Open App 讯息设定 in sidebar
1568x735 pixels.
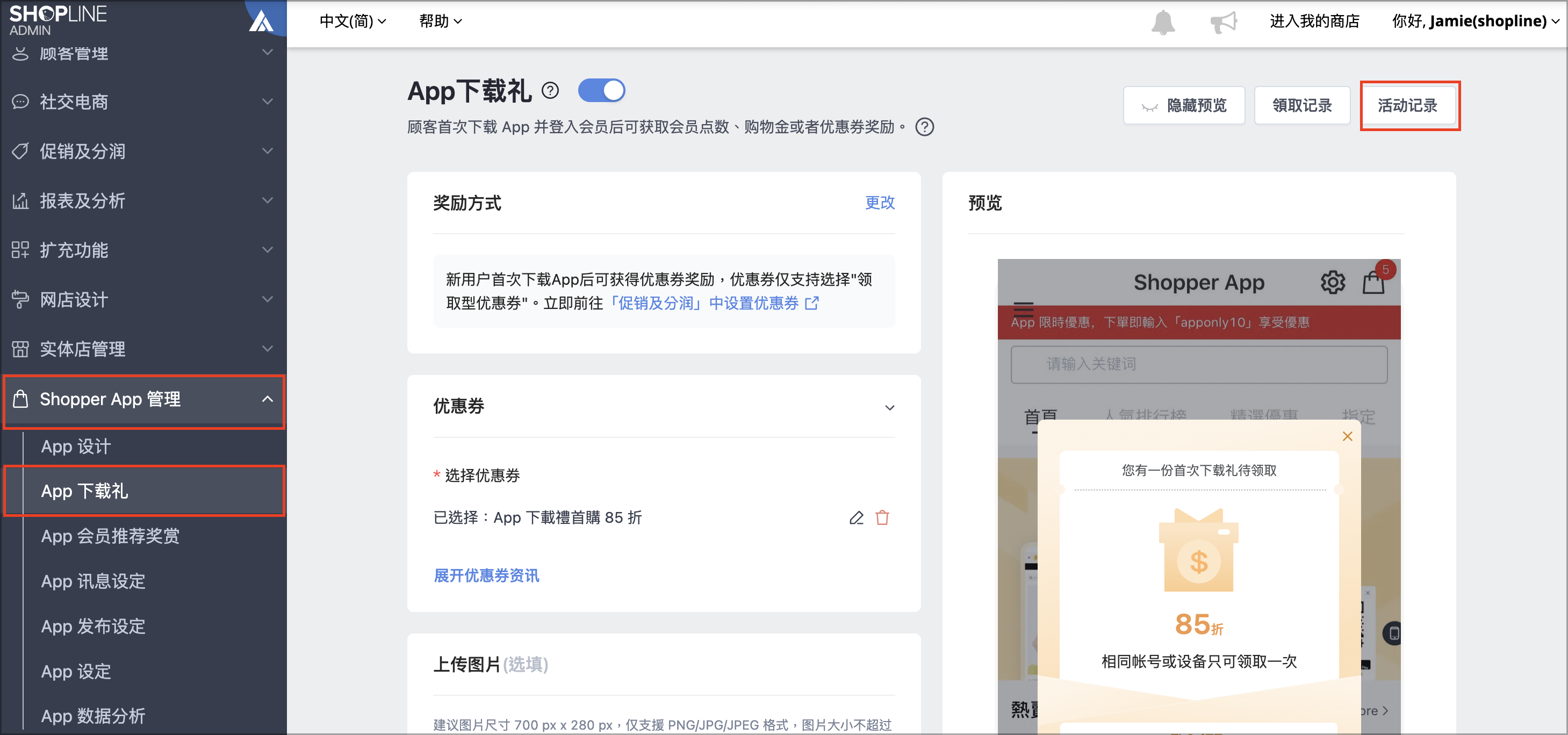point(93,581)
